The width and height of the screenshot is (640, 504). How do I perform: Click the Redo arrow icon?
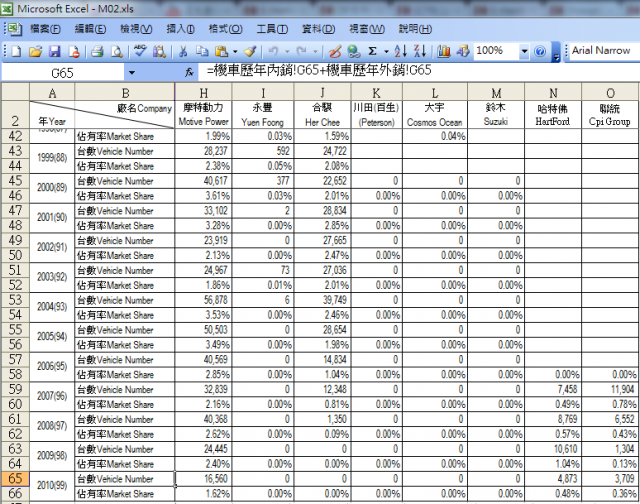[x=302, y=51]
